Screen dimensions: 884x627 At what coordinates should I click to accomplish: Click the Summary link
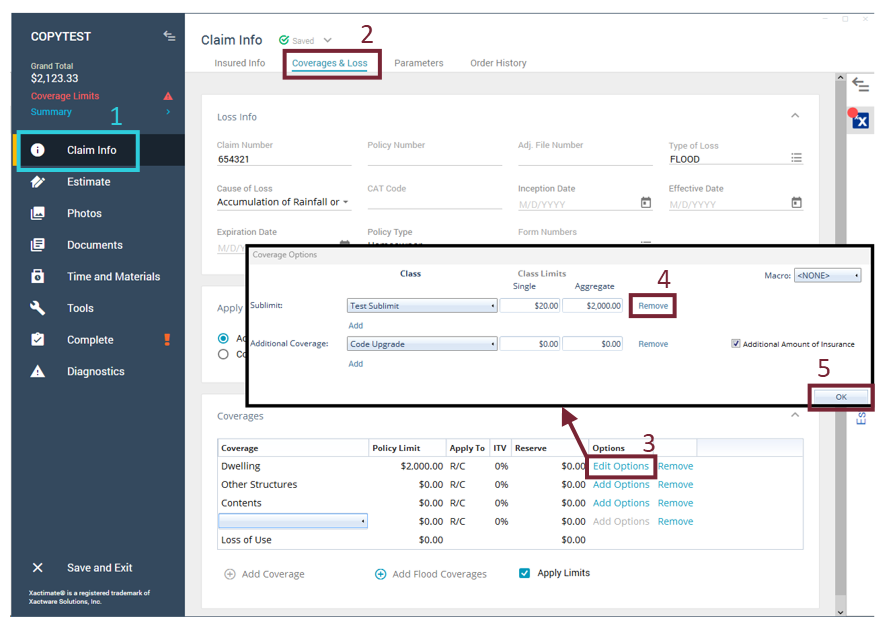point(51,112)
